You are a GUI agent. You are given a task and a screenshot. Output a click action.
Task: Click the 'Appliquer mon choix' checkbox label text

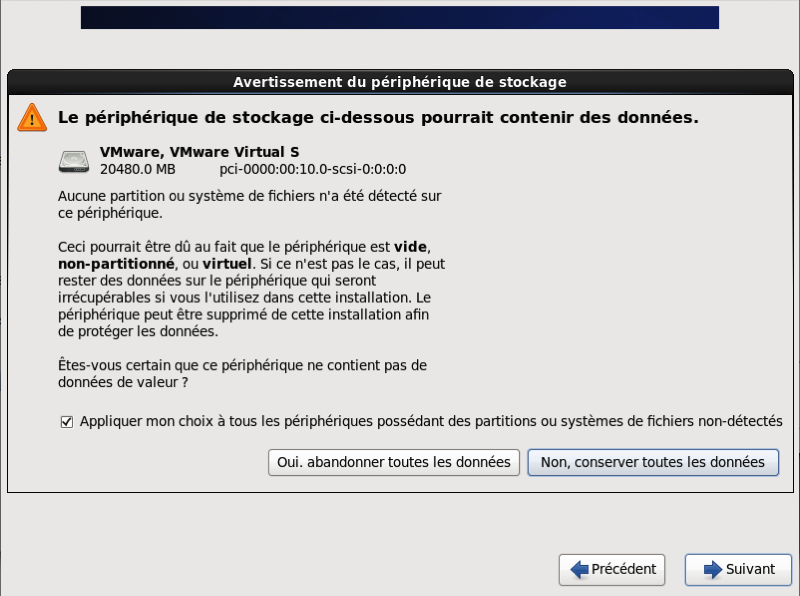430,422
